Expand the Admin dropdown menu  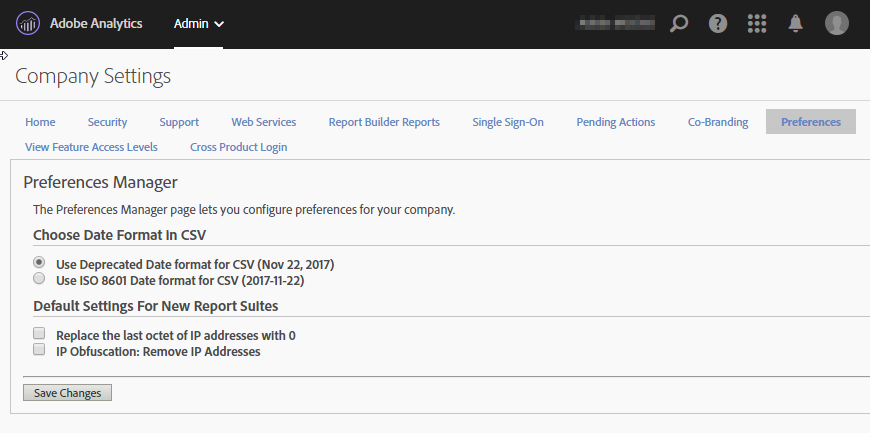pos(199,24)
